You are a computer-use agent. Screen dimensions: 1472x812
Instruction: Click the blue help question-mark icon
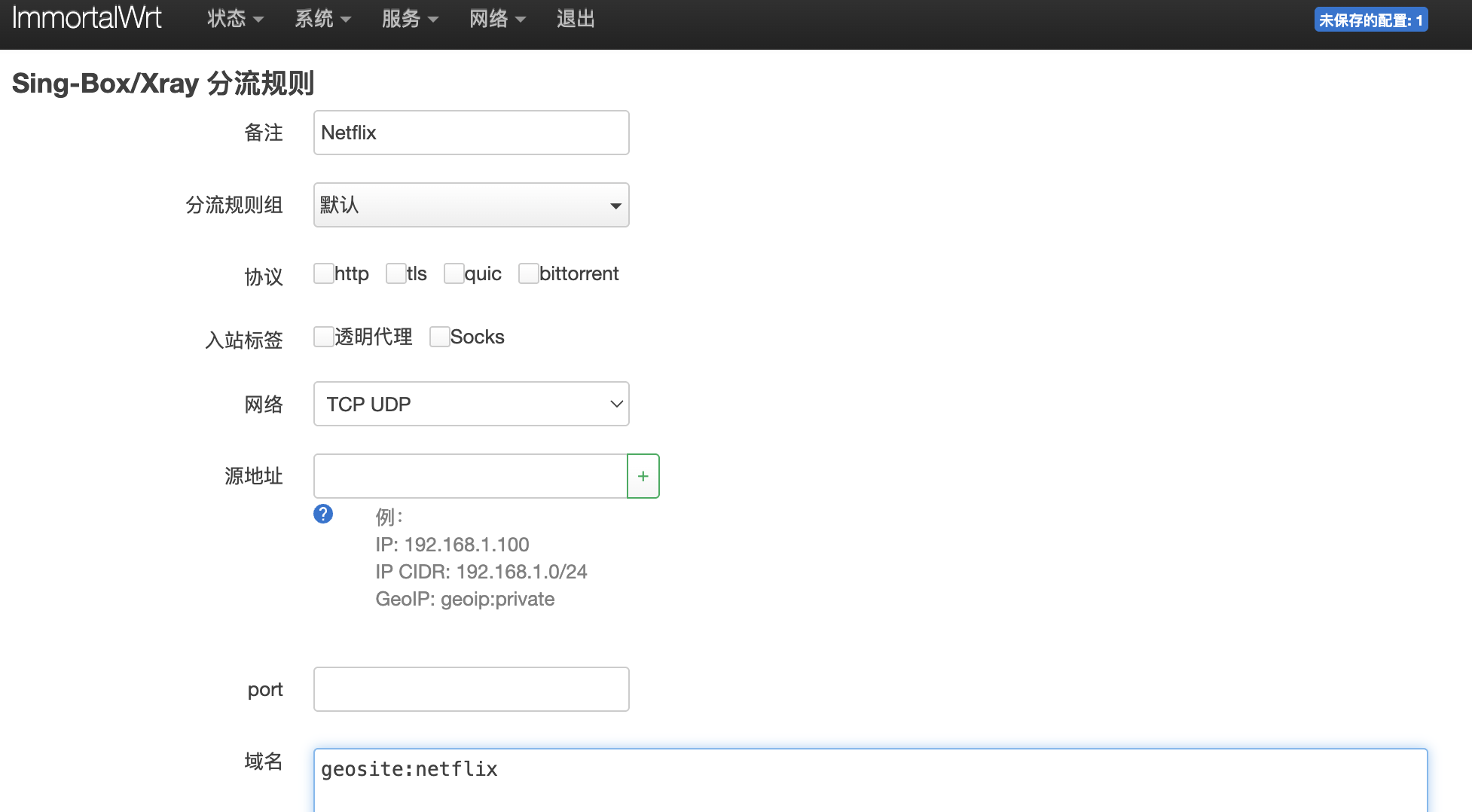323,514
